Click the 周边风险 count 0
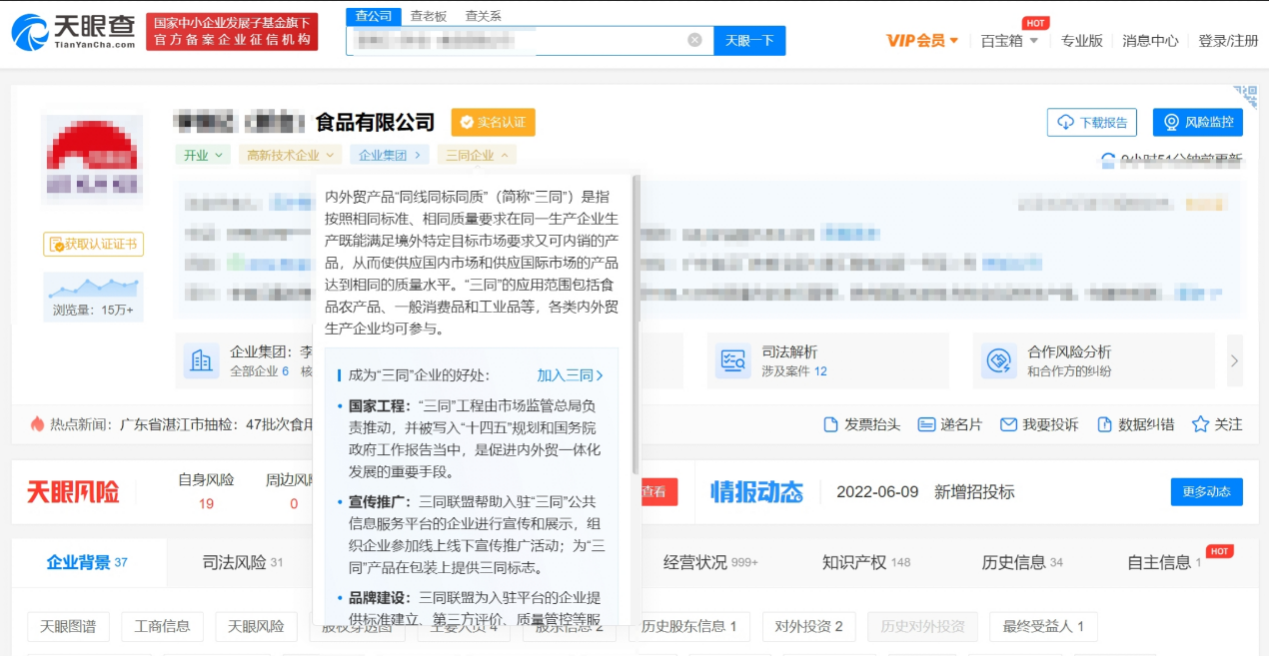 click(x=294, y=503)
